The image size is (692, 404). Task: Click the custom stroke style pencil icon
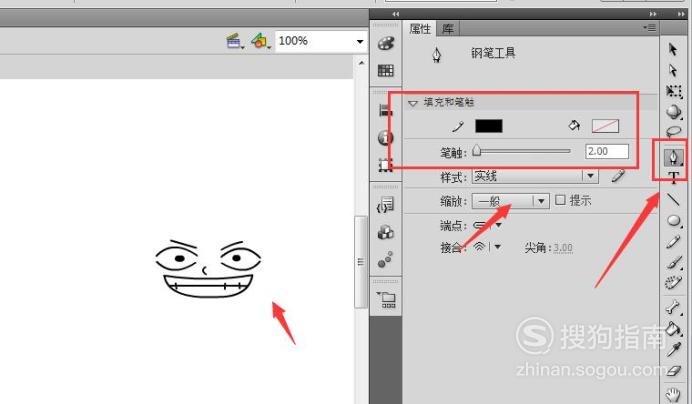[x=618, y=176]
